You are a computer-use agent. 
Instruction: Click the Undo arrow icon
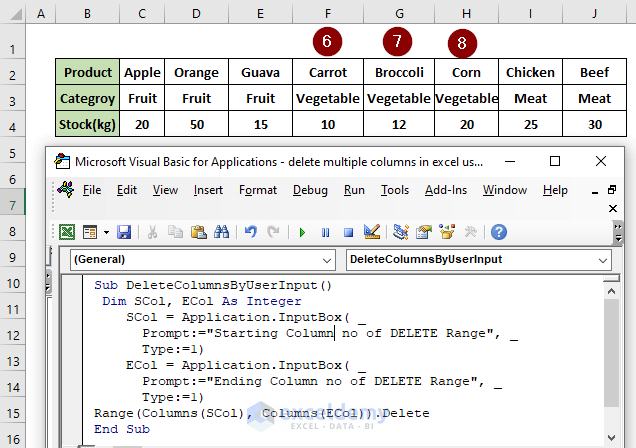[250, 232]
